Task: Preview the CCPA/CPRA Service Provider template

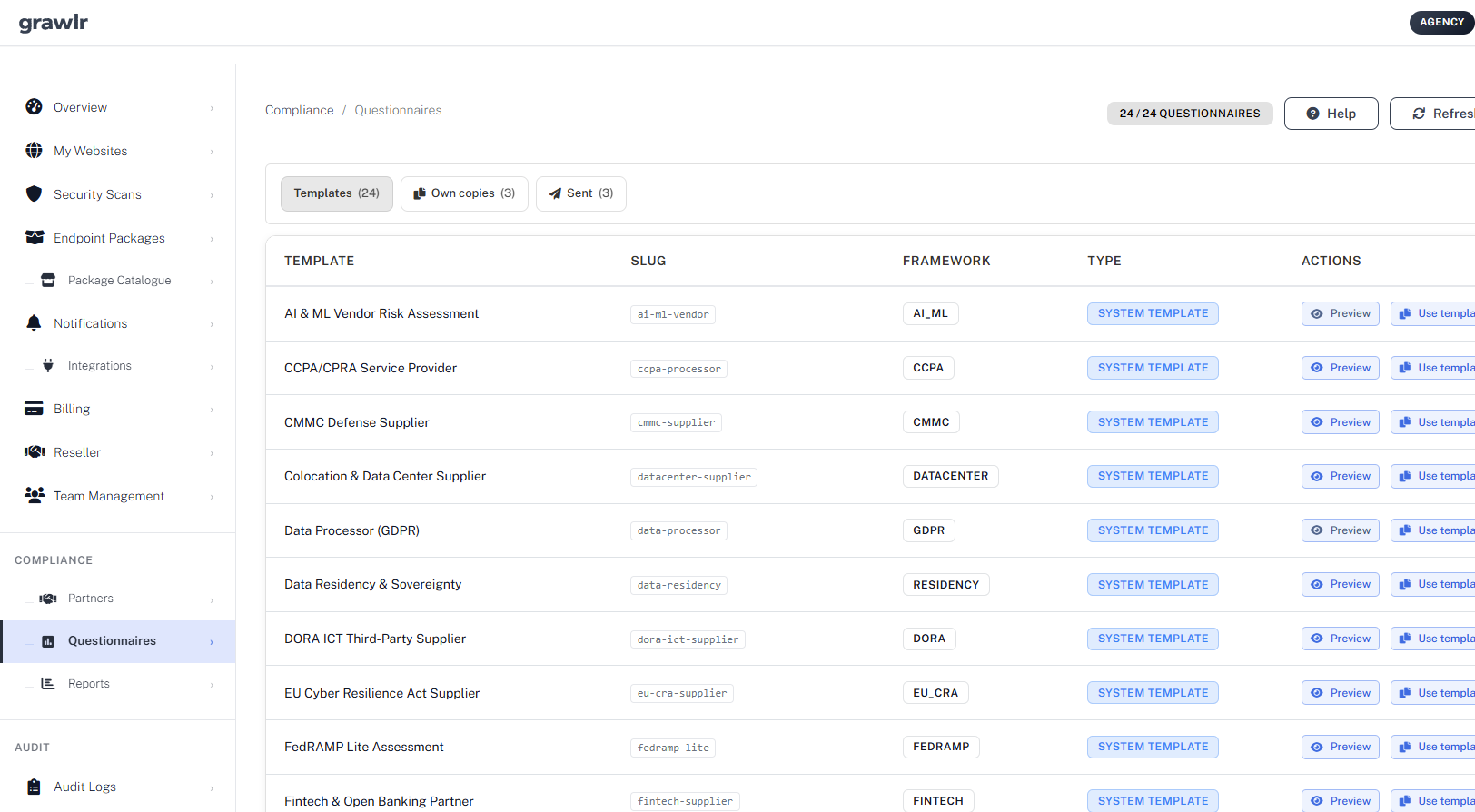Action: point(1341,368)
